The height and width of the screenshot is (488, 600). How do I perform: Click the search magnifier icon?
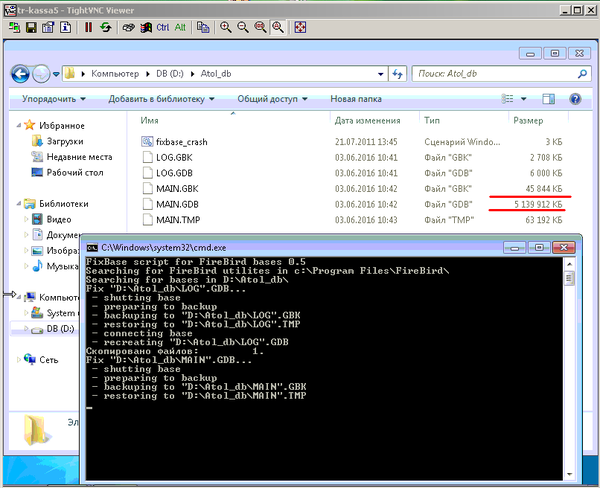point(582,73)
